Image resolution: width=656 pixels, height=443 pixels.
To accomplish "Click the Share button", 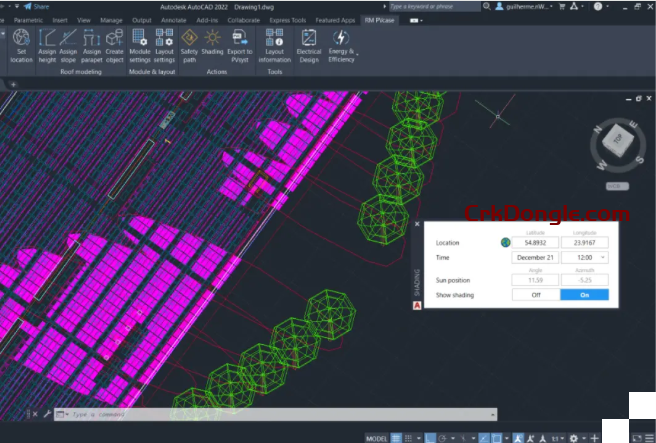I will [38, 6].
